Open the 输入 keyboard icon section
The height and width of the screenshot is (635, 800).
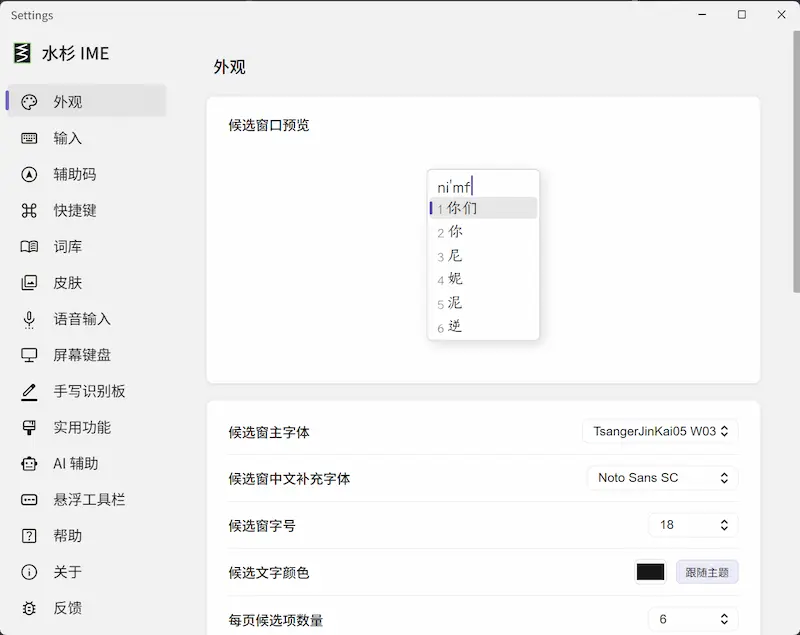pyautogui.click(x=29, y=138)
